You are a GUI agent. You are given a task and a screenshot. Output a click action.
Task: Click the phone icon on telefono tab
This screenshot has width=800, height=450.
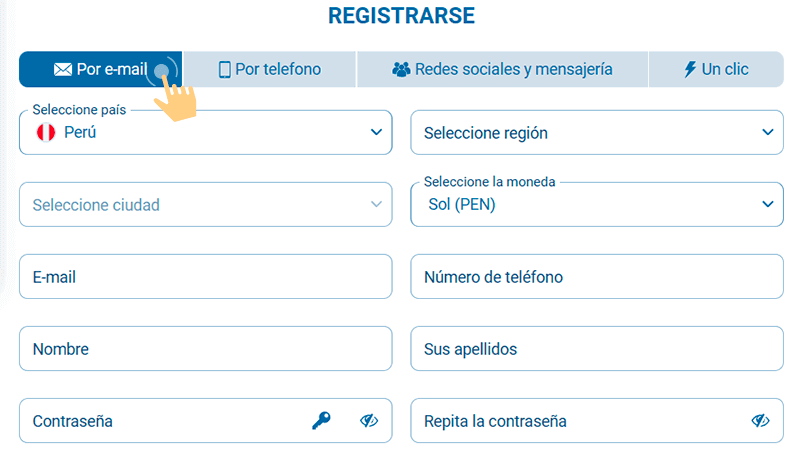click(225, 70)
